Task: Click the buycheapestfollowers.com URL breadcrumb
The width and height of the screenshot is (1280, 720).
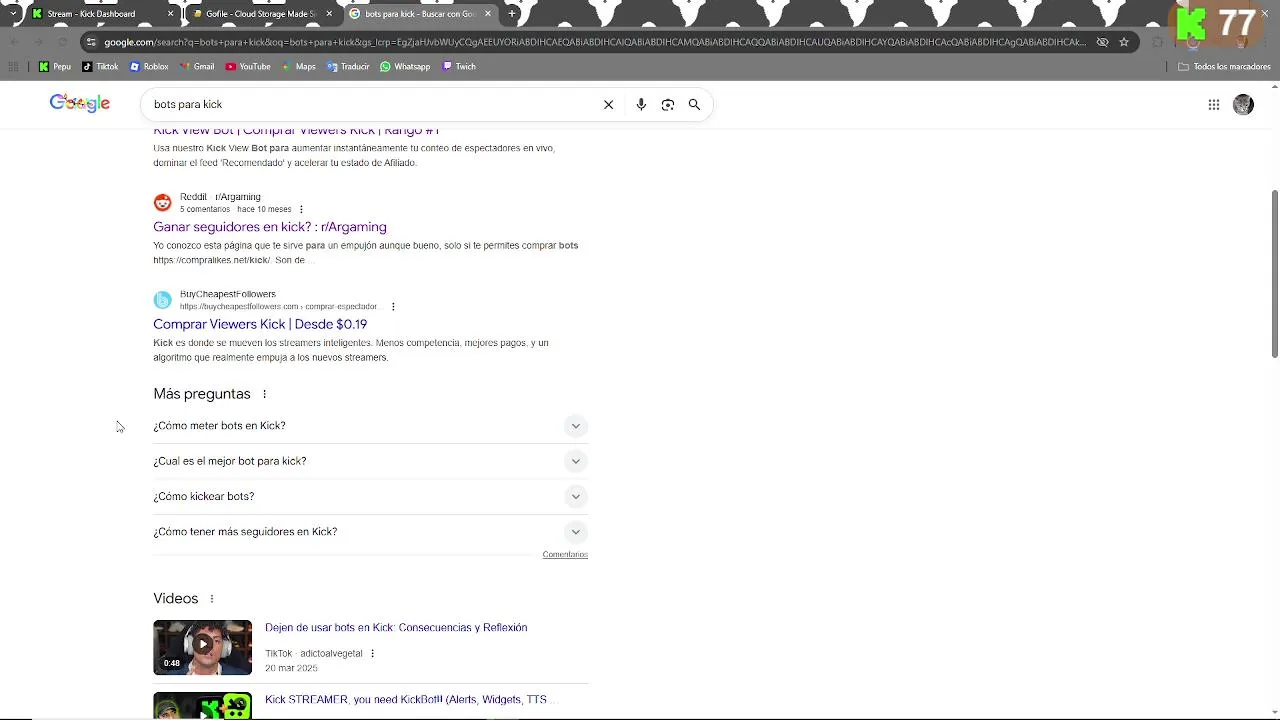Action: tap(278, 306)
